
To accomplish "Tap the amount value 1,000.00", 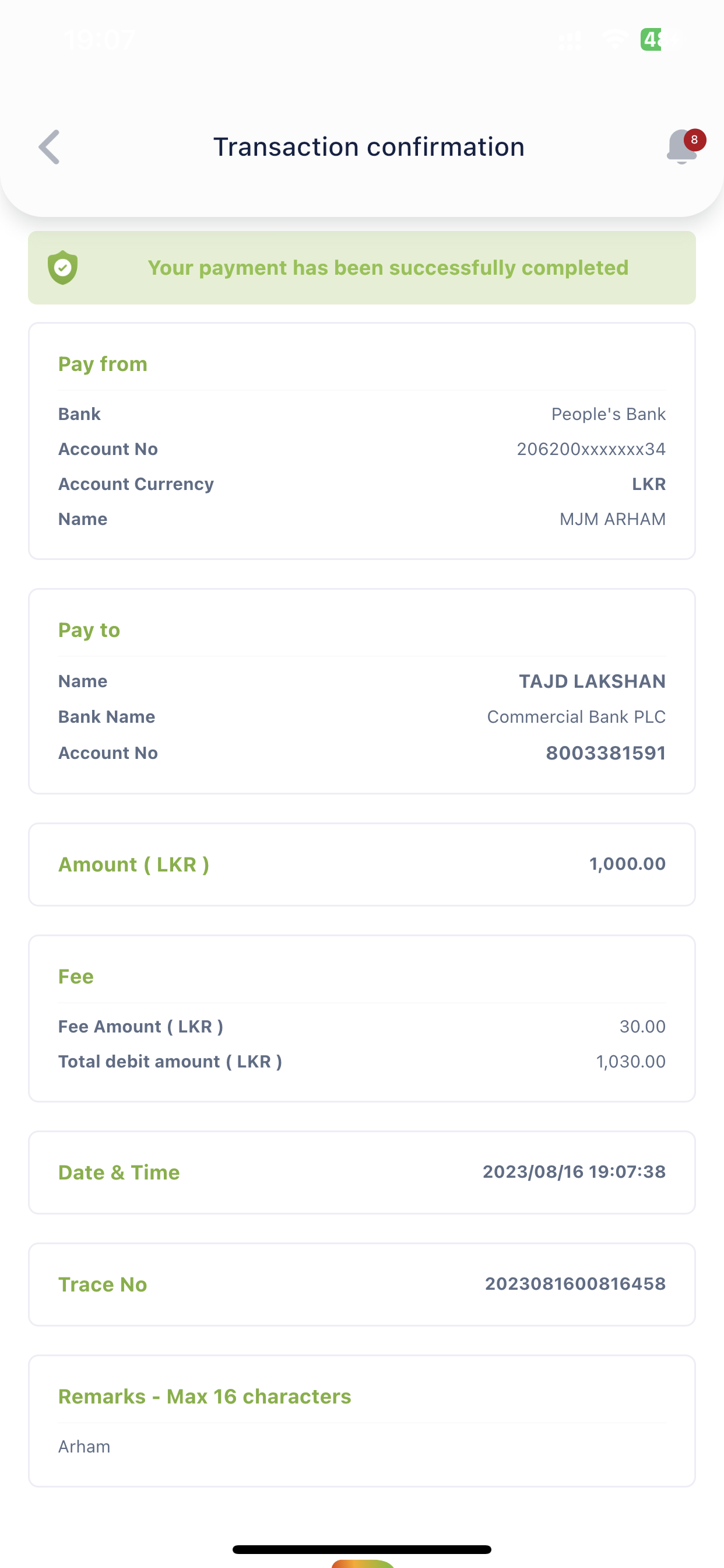I will coord(627,864).
